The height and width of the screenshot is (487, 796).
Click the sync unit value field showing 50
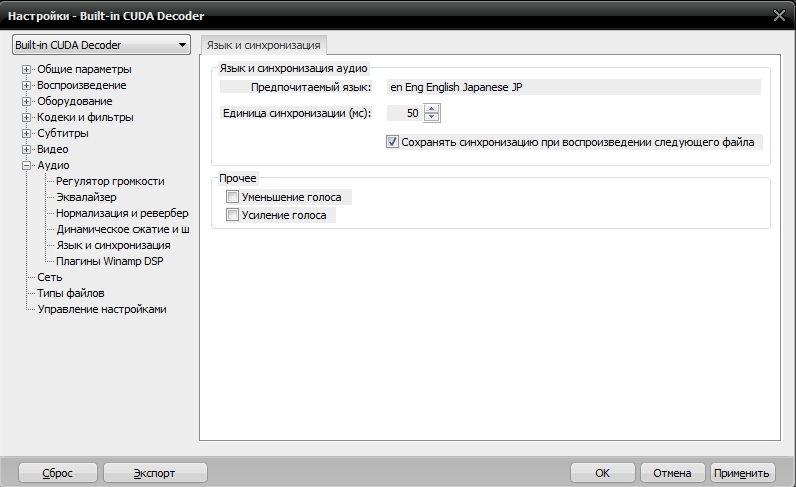click(x=404, y=113)
